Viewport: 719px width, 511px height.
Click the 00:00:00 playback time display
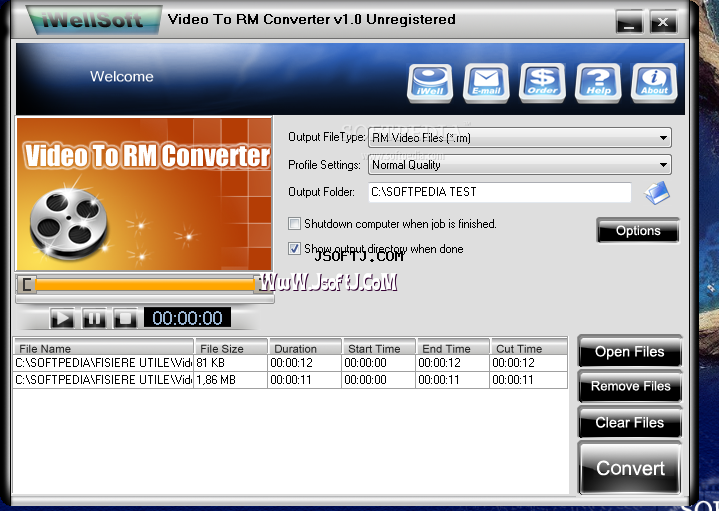tap(187, 317)
